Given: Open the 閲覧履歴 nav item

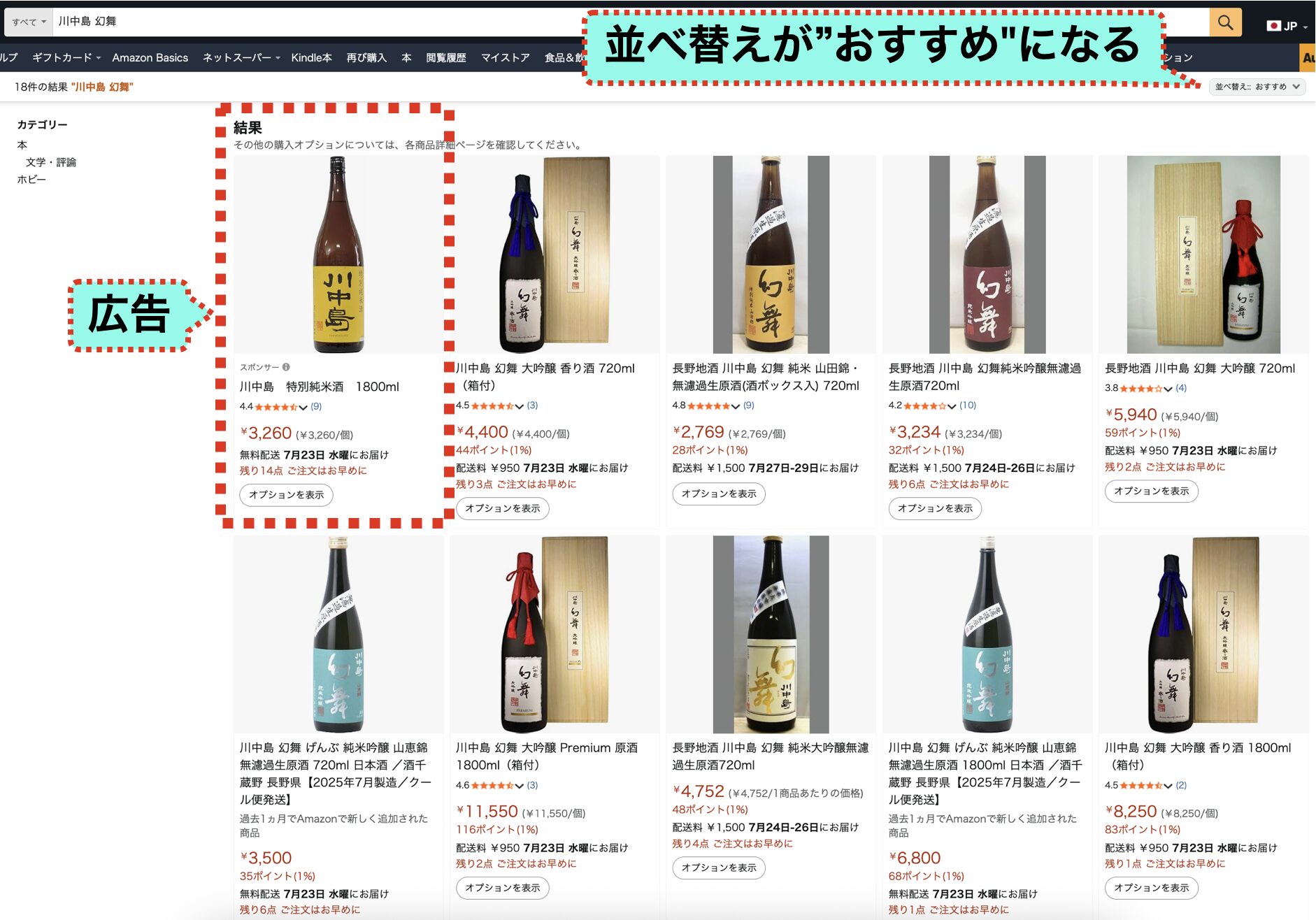Looking at the screenshot, I should coord(446,57).
